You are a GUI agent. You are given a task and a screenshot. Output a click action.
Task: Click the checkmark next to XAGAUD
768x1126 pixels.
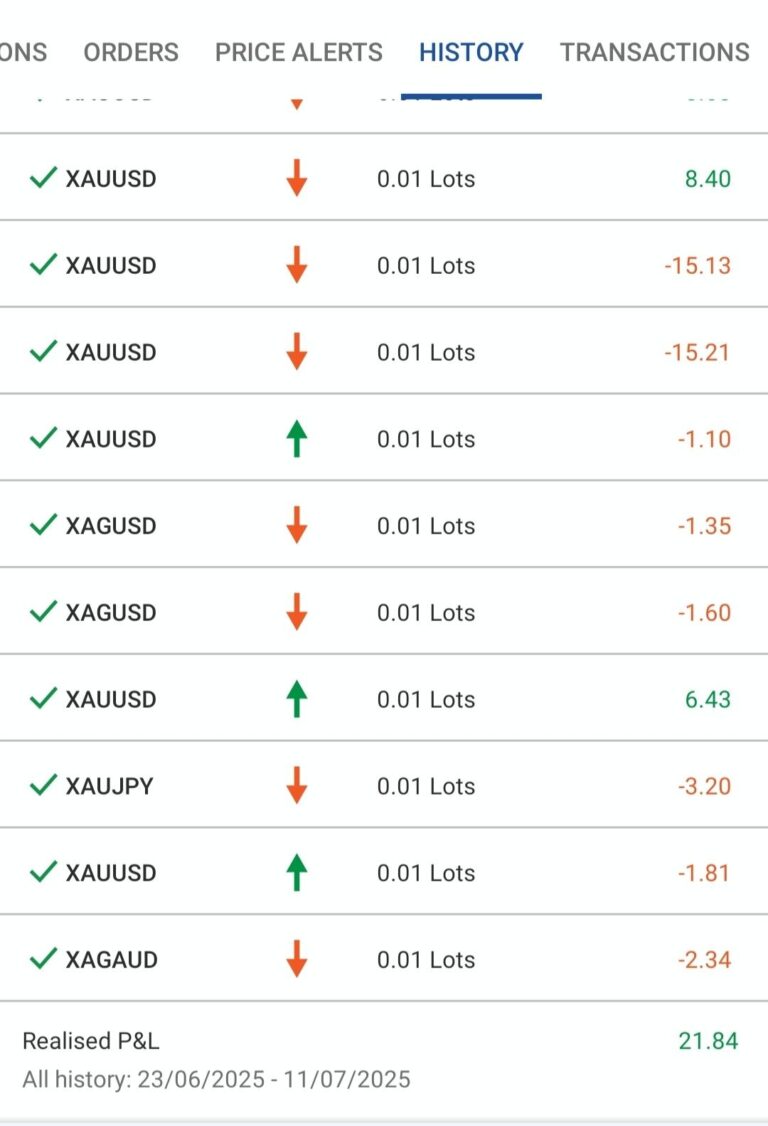(43, 958)
